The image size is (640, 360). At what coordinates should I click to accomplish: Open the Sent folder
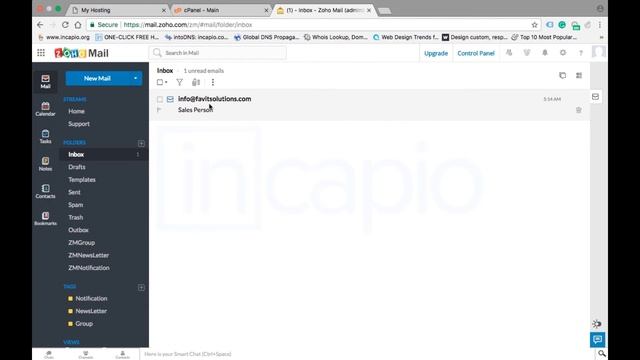pyautogui.click(x=74, y=192)
